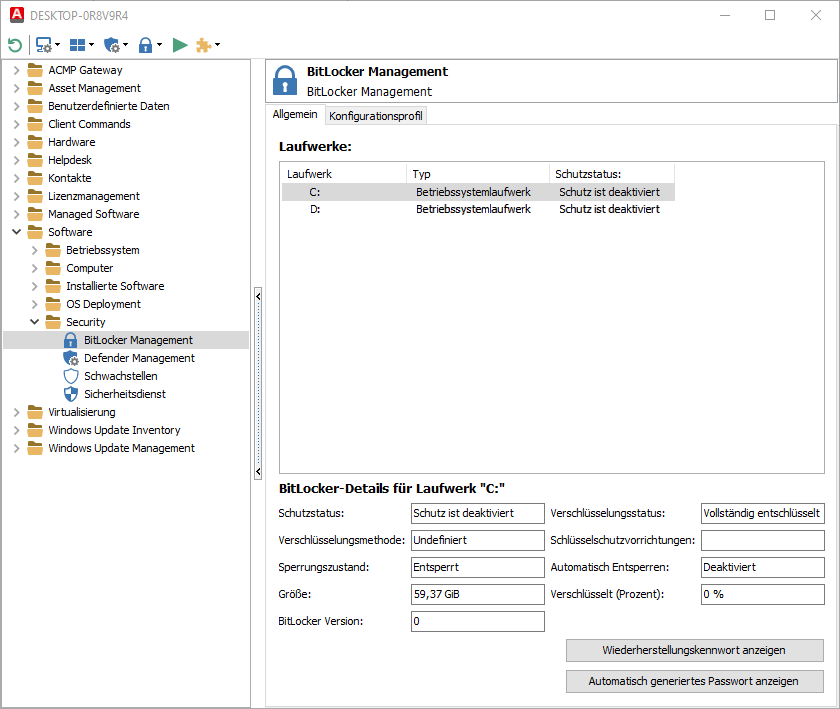Viewport: 840px width, 709px height.
Task: Click the blue padlock BitLocker toolbar icon
Action: (x=146, y=45)
